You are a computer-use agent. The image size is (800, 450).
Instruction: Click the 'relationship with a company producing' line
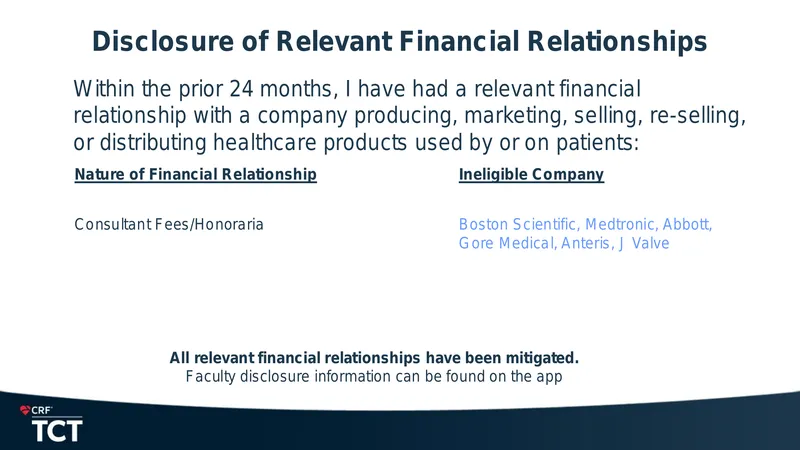(x=410, y=116)
